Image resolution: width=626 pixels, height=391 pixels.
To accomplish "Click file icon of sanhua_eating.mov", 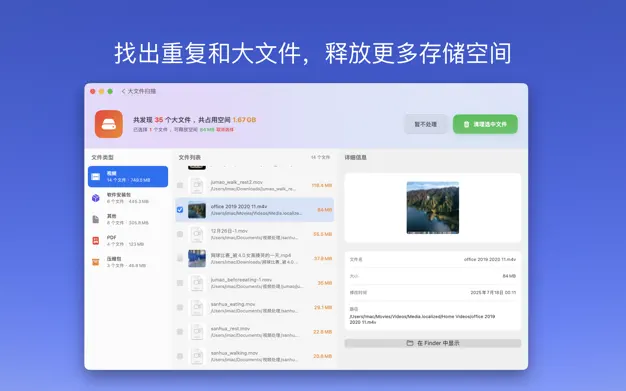I will [197, 307].
